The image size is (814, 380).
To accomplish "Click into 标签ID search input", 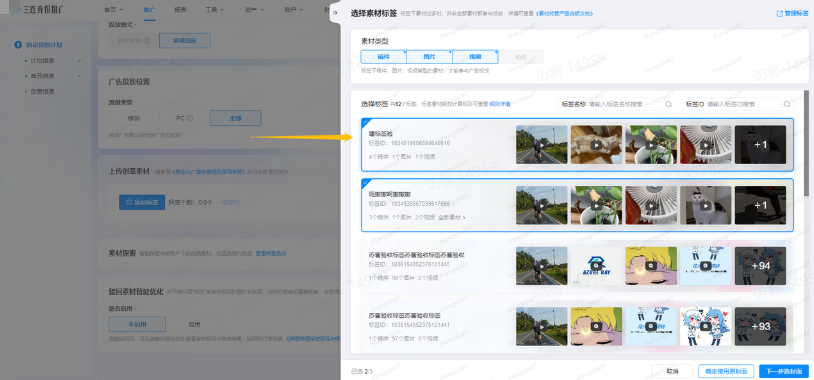I will [x=738, y=104].
